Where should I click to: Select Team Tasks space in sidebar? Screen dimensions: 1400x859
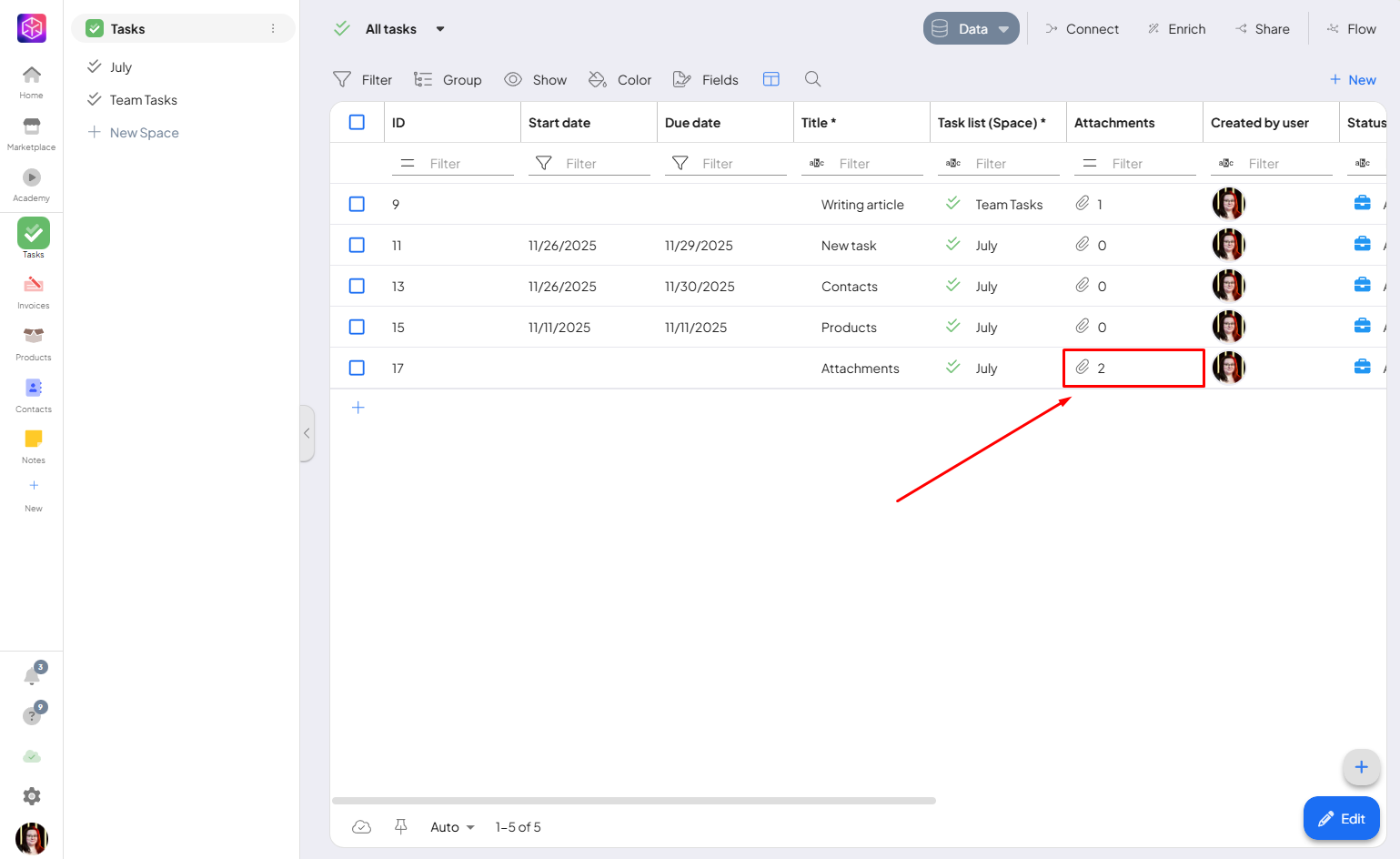(x=143, y=100)
